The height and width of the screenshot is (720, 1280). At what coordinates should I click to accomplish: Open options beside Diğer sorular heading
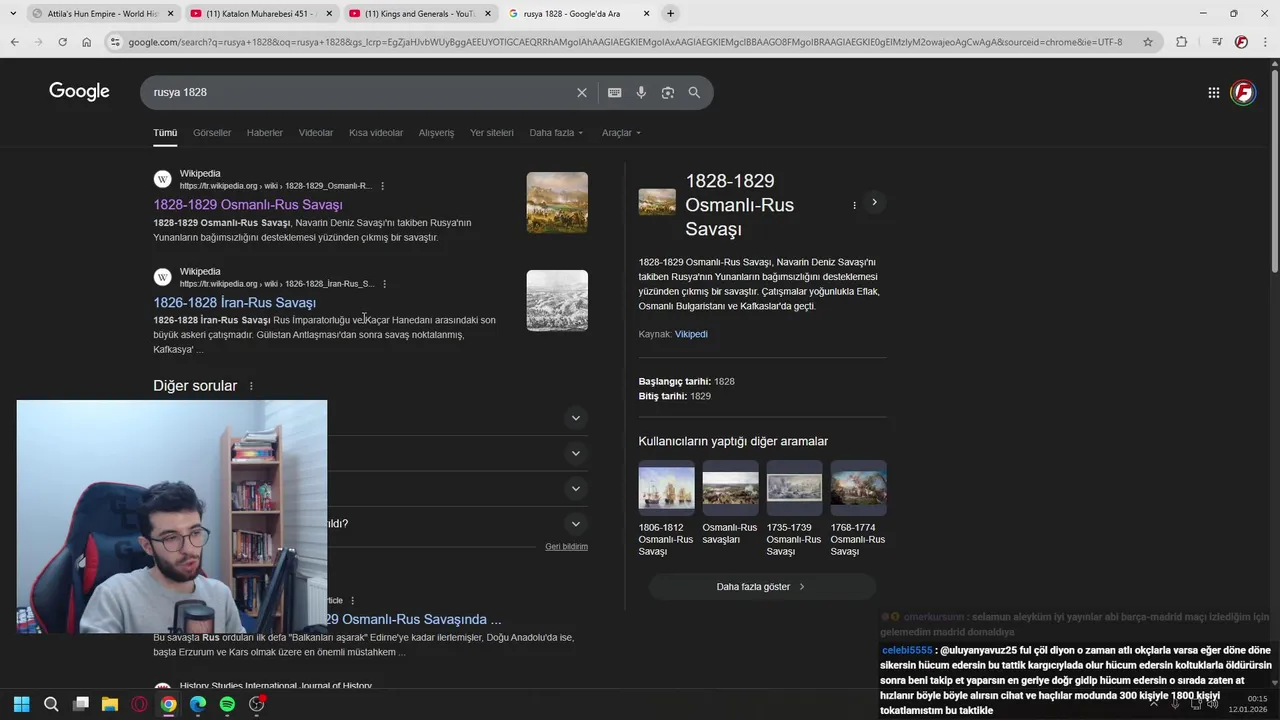point(251,386)
